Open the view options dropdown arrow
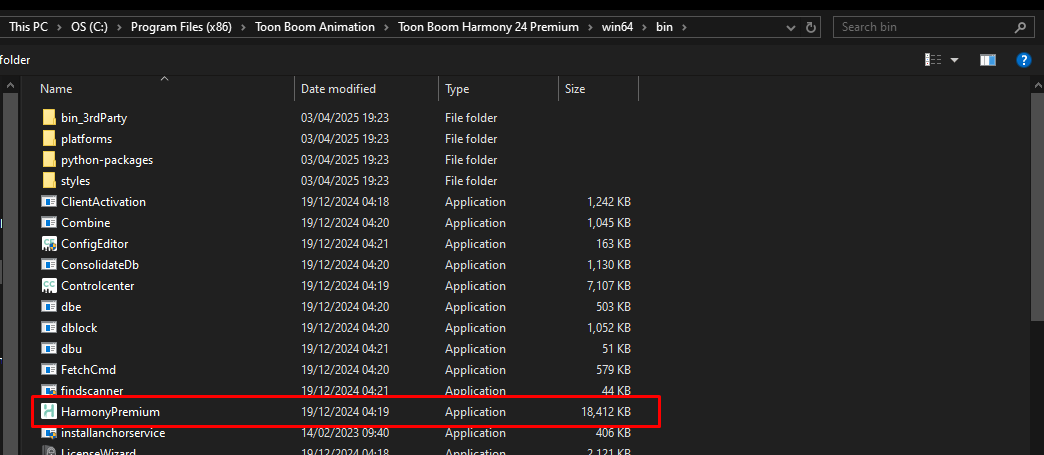1044x455 pixels. coord(954,60)
